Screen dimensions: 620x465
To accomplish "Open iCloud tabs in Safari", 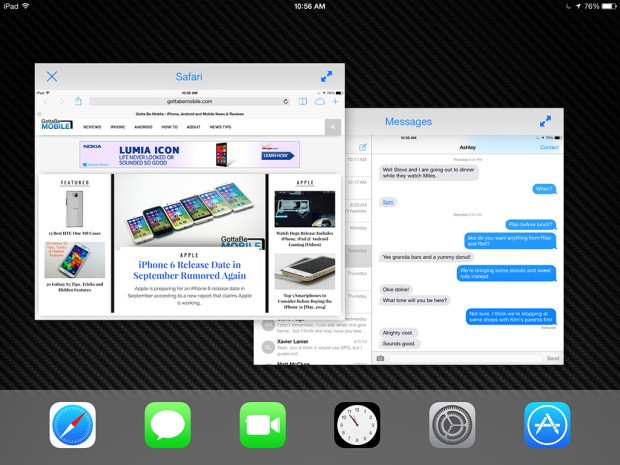I will (x=319, y=102).
